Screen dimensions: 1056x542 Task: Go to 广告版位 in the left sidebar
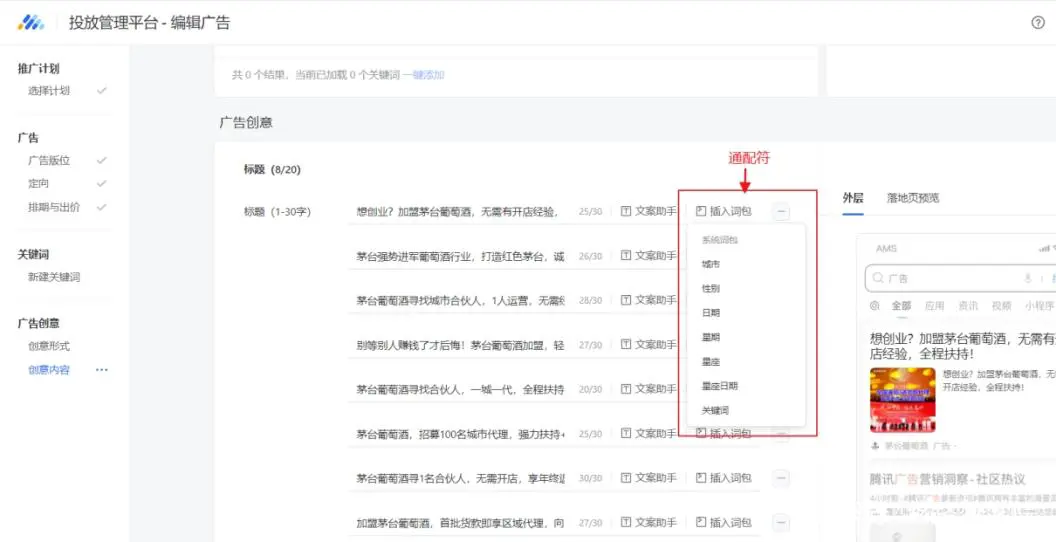49,160
